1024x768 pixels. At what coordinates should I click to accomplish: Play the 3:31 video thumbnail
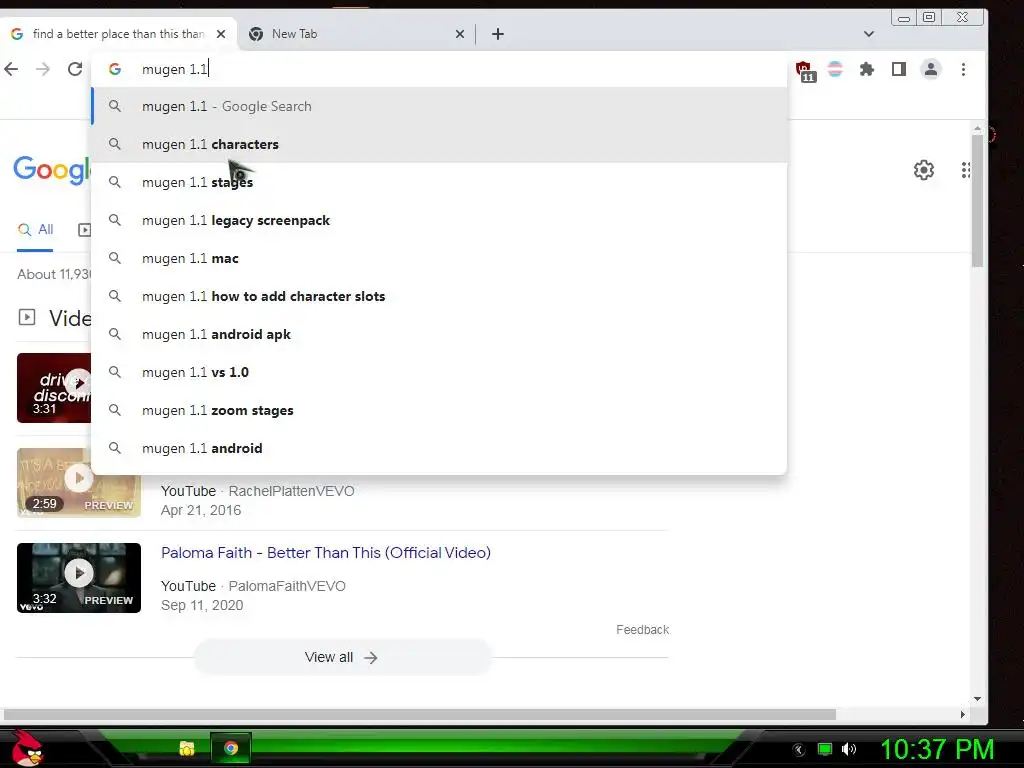(54, 388)
